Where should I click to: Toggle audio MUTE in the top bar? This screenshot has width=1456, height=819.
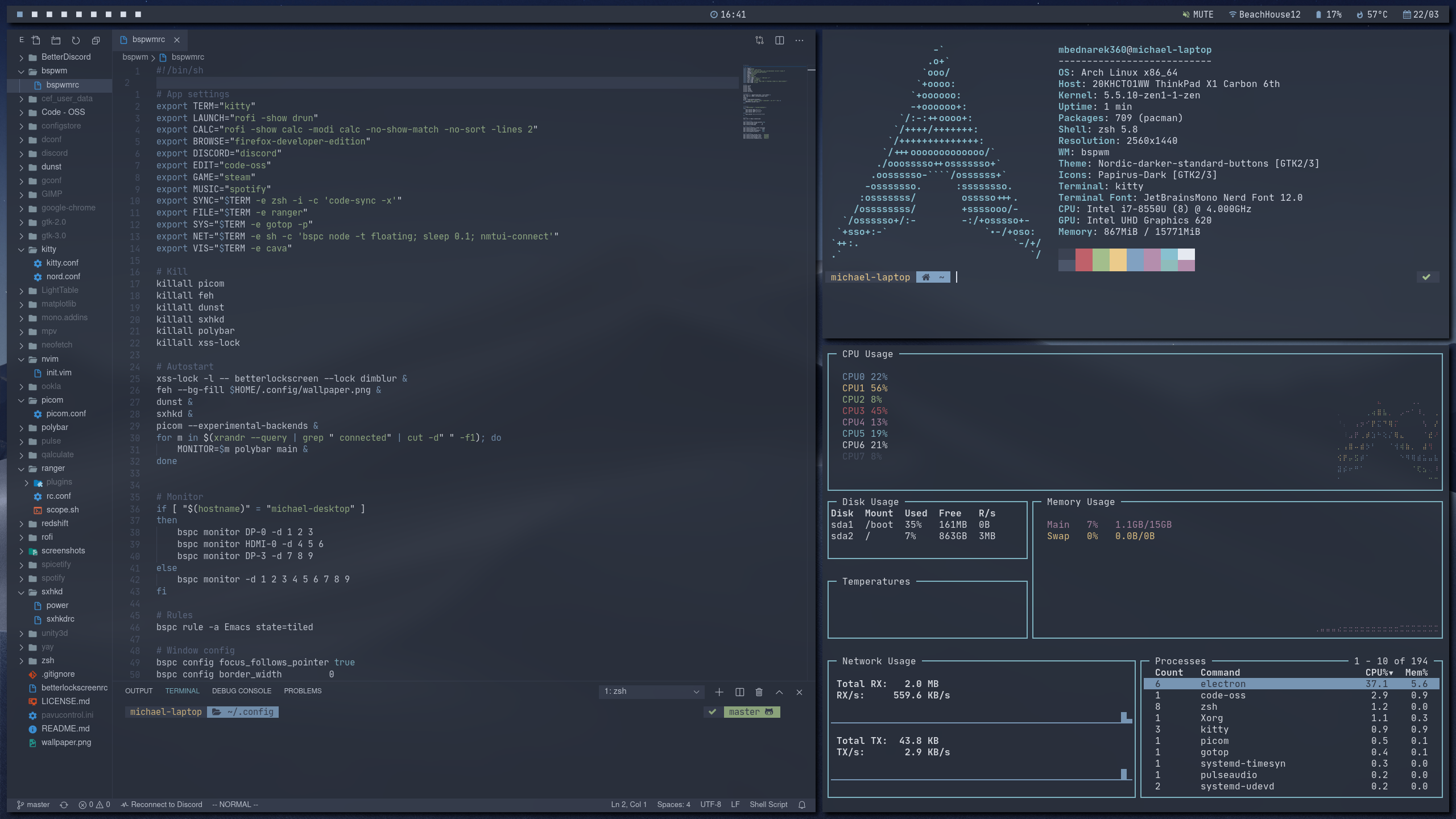pos(1197,14)
